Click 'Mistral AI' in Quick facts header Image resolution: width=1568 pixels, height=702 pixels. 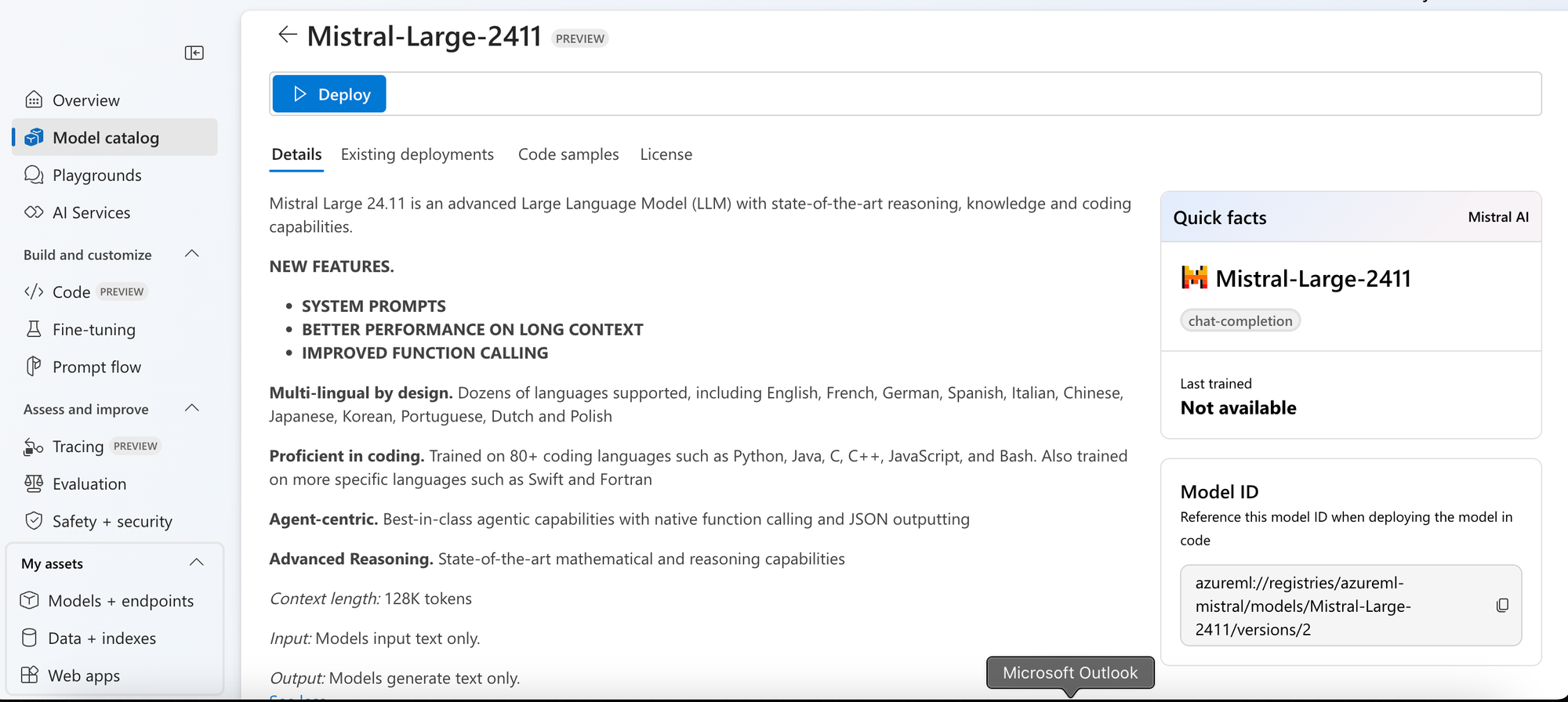(1498, 217)
